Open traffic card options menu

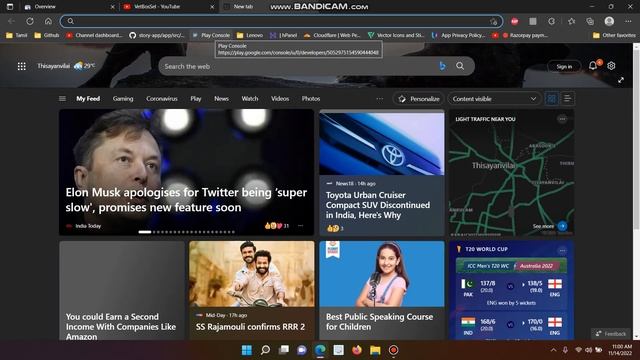[x=562, y=119]
